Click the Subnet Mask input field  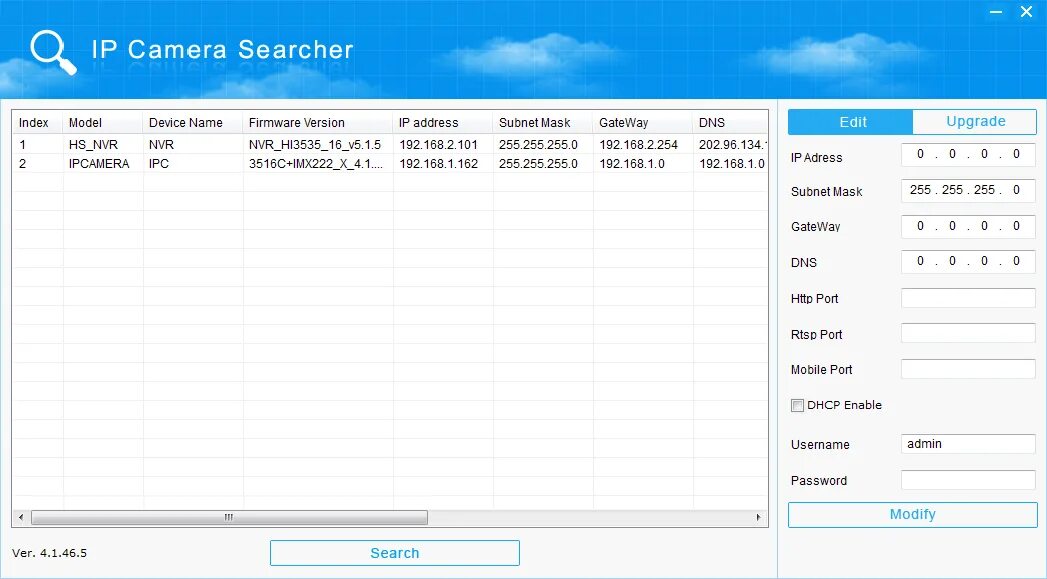point(968,190)
